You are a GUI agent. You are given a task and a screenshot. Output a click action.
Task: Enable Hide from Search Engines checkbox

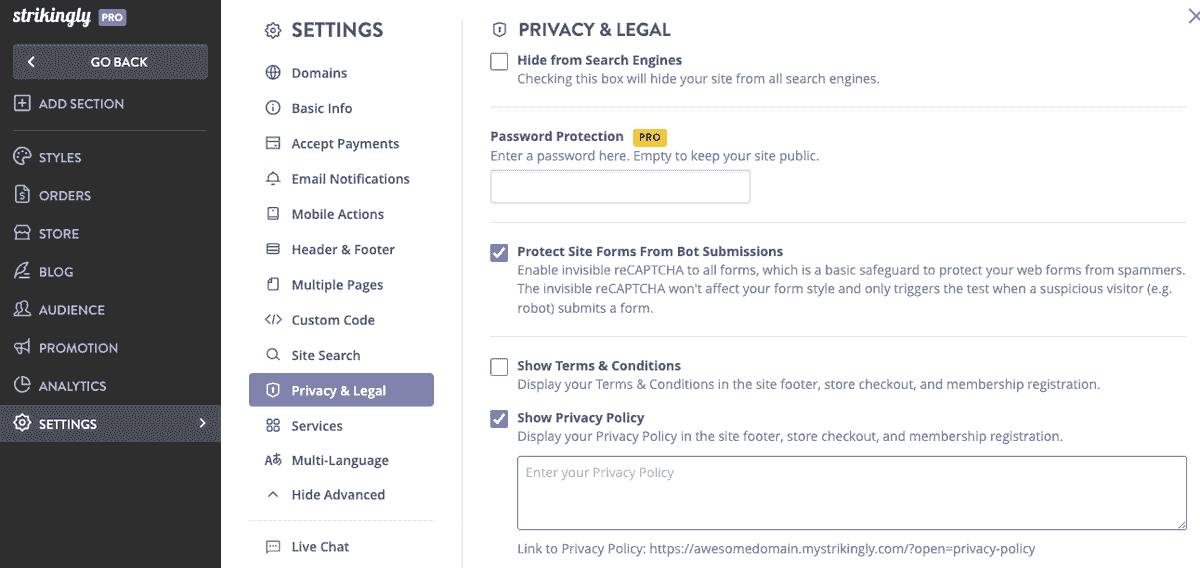click(x=499, y=62)
